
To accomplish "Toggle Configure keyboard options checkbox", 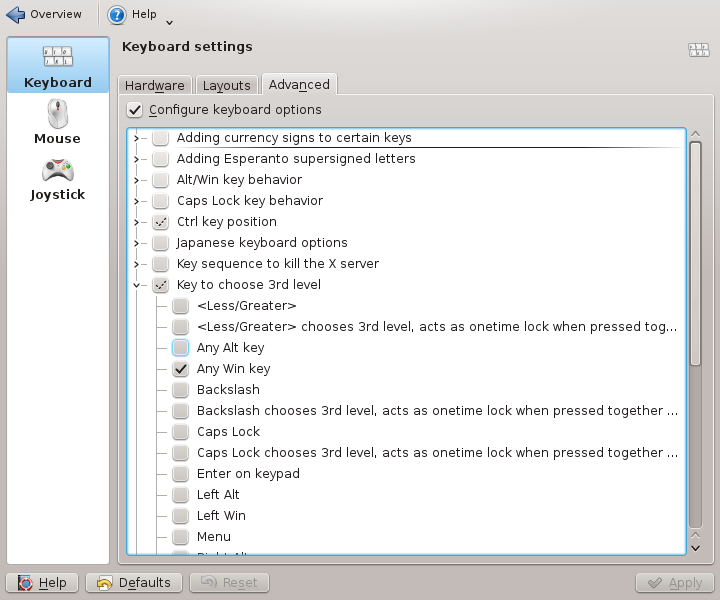I will coord(135,110).
